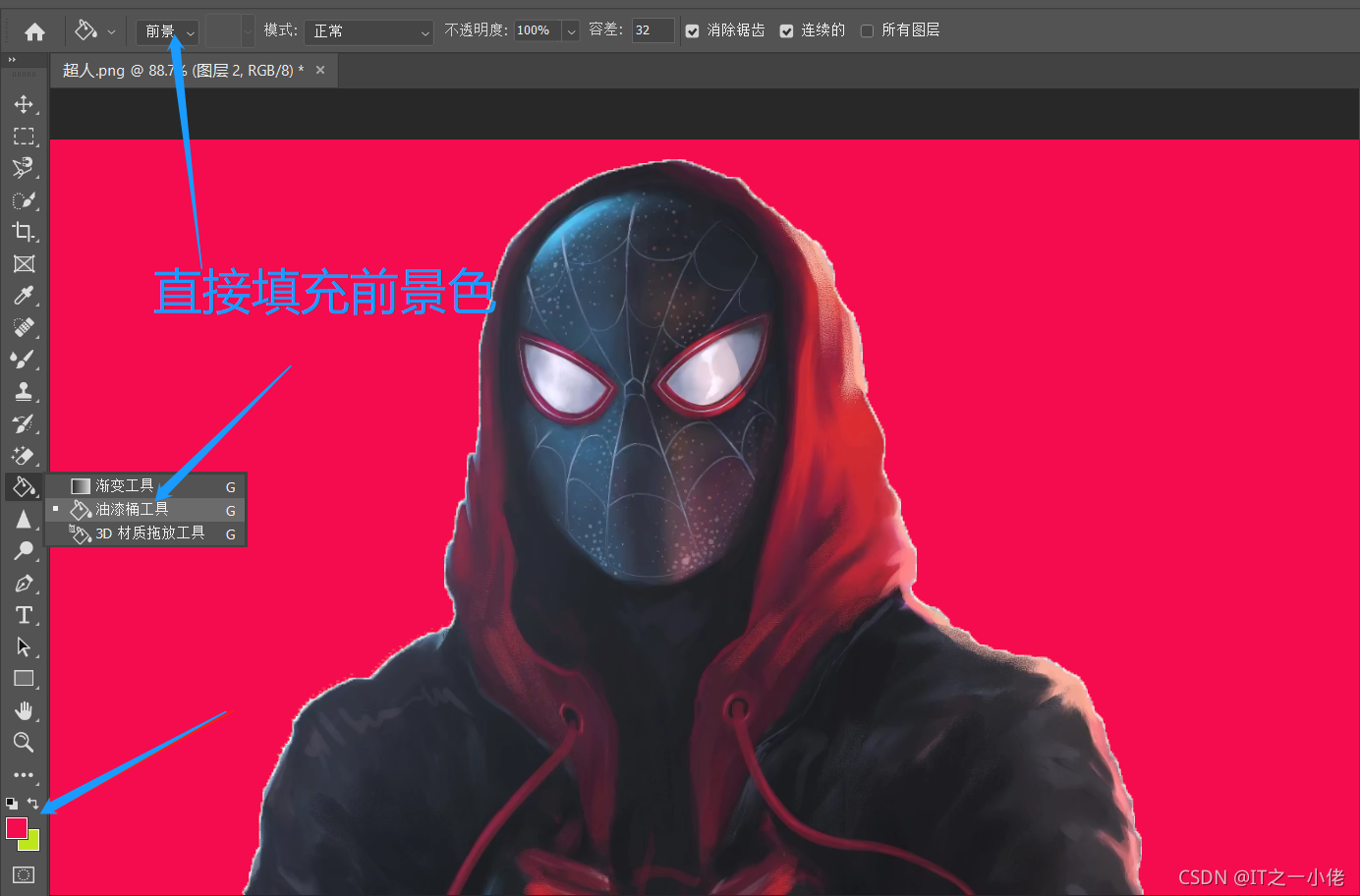Viewport: 1360px width, 896px height.
Task: Select the Hand tool
Action: [24, 710]
